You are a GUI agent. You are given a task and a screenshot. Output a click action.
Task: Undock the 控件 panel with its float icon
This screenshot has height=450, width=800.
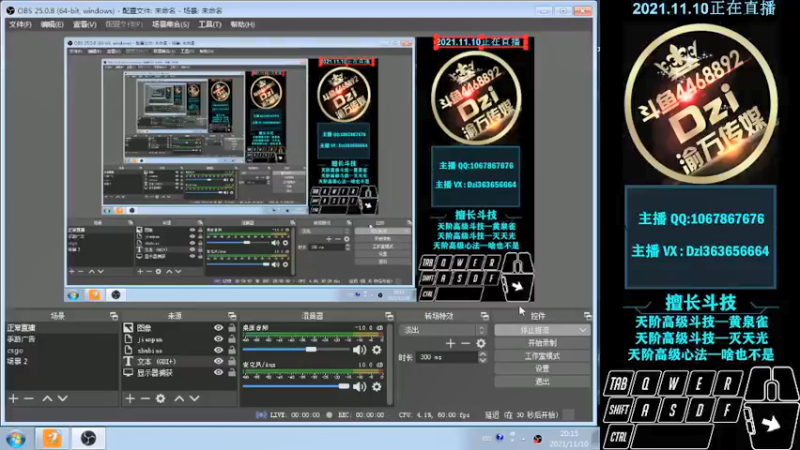click(588, 316)
